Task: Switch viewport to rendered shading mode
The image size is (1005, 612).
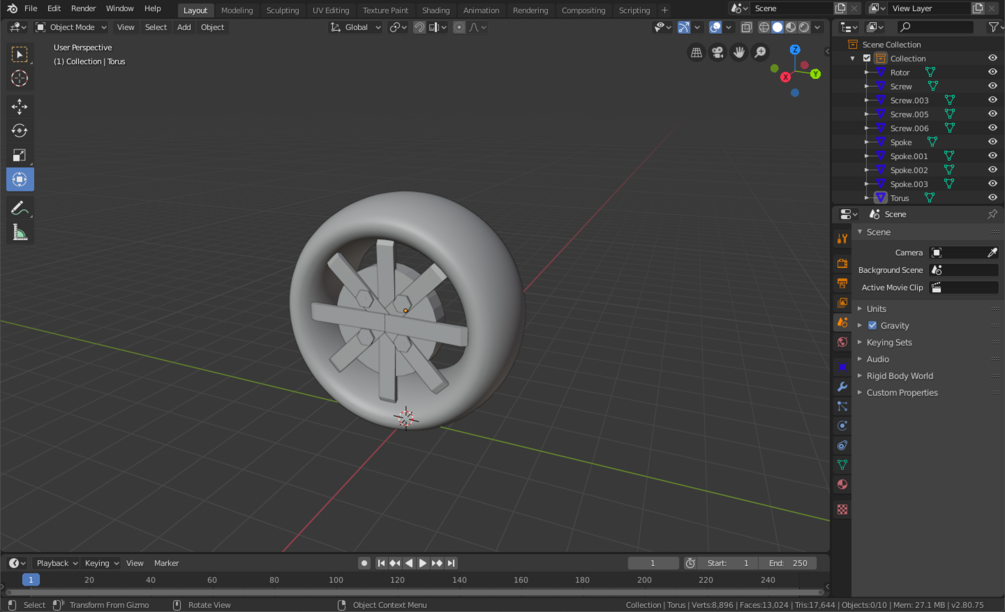Action: (806, 27)
